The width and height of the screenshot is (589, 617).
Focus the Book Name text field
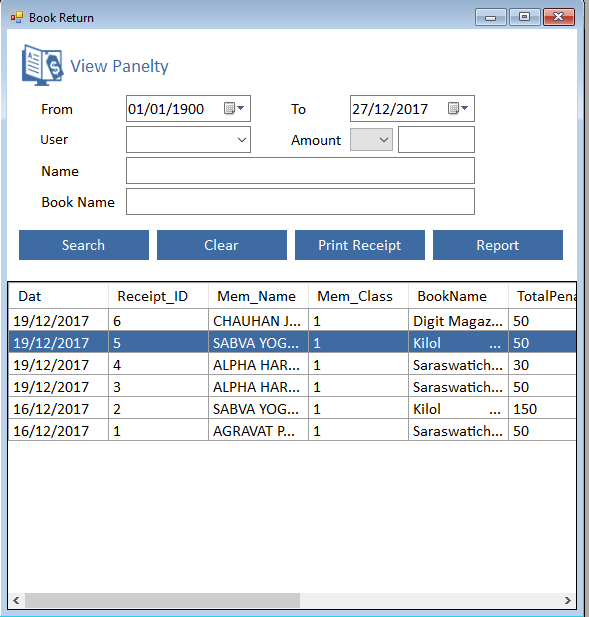(301, 201)
